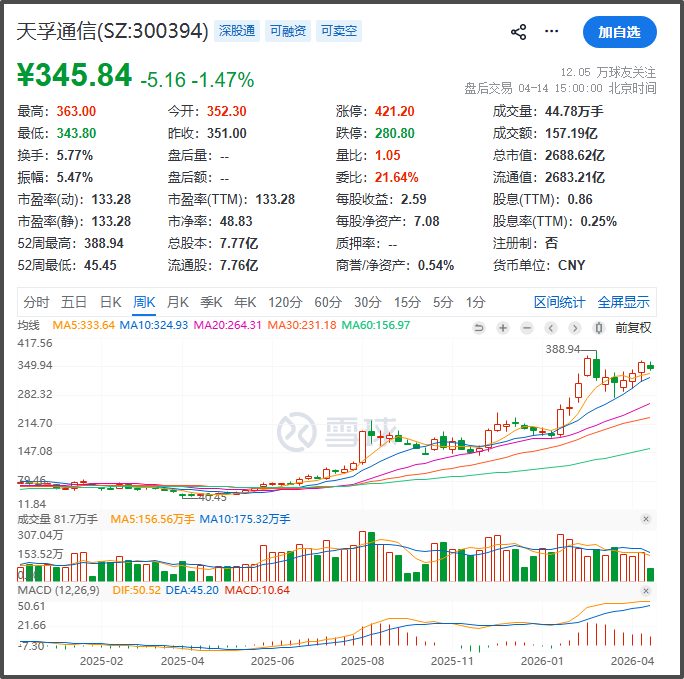Screen dimensions: 684x679
Task: Switch to the 分时 chart tab
Action: click(36, 302)
